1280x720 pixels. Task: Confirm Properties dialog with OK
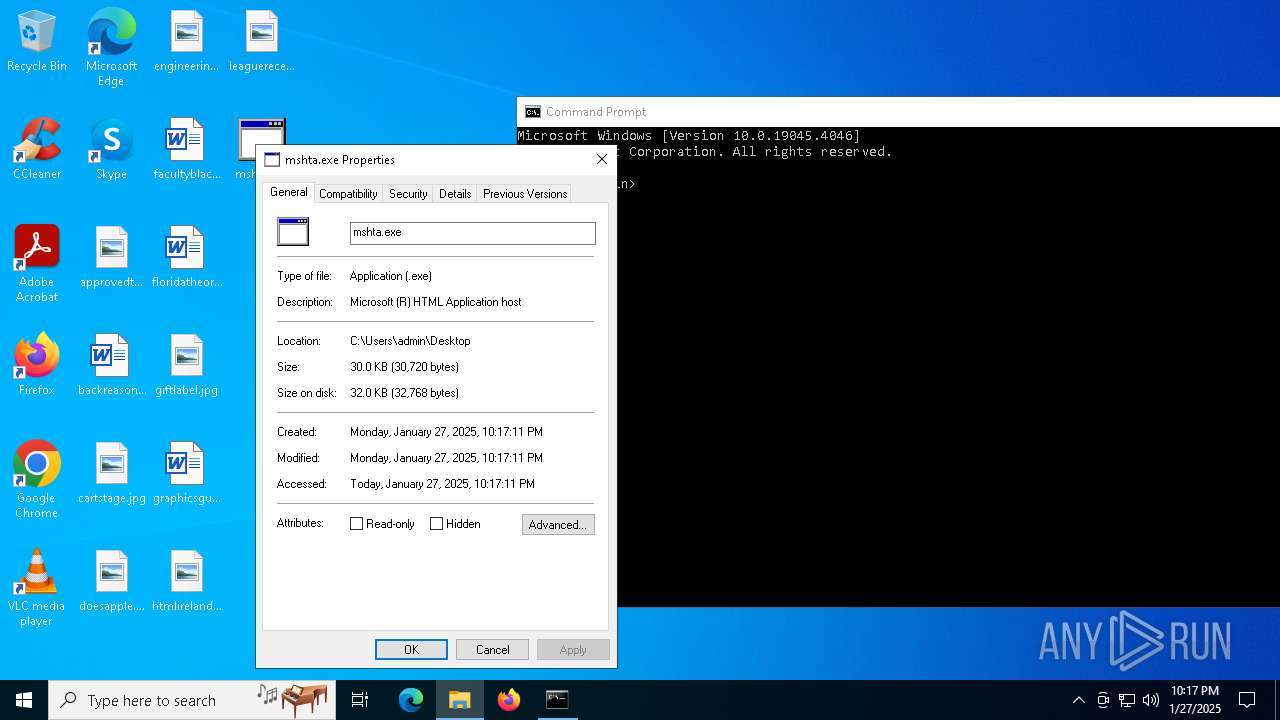(x=411, y=650)
